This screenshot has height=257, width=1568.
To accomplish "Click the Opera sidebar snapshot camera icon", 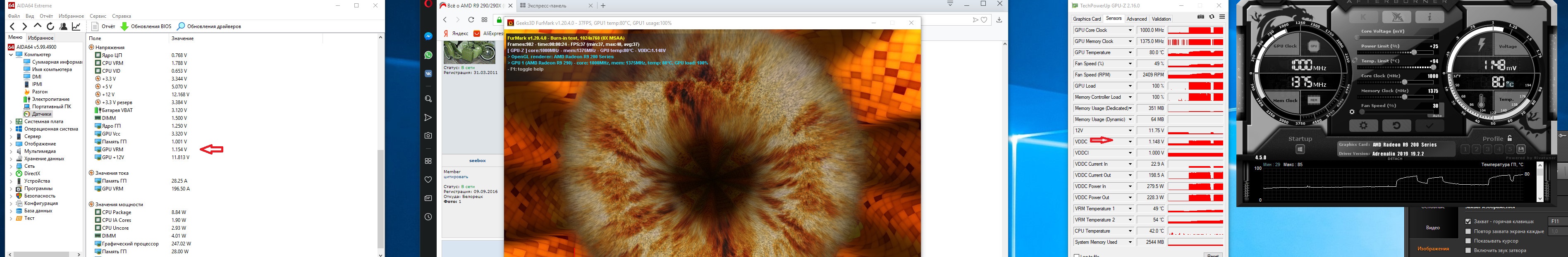I will click(428, 136).
